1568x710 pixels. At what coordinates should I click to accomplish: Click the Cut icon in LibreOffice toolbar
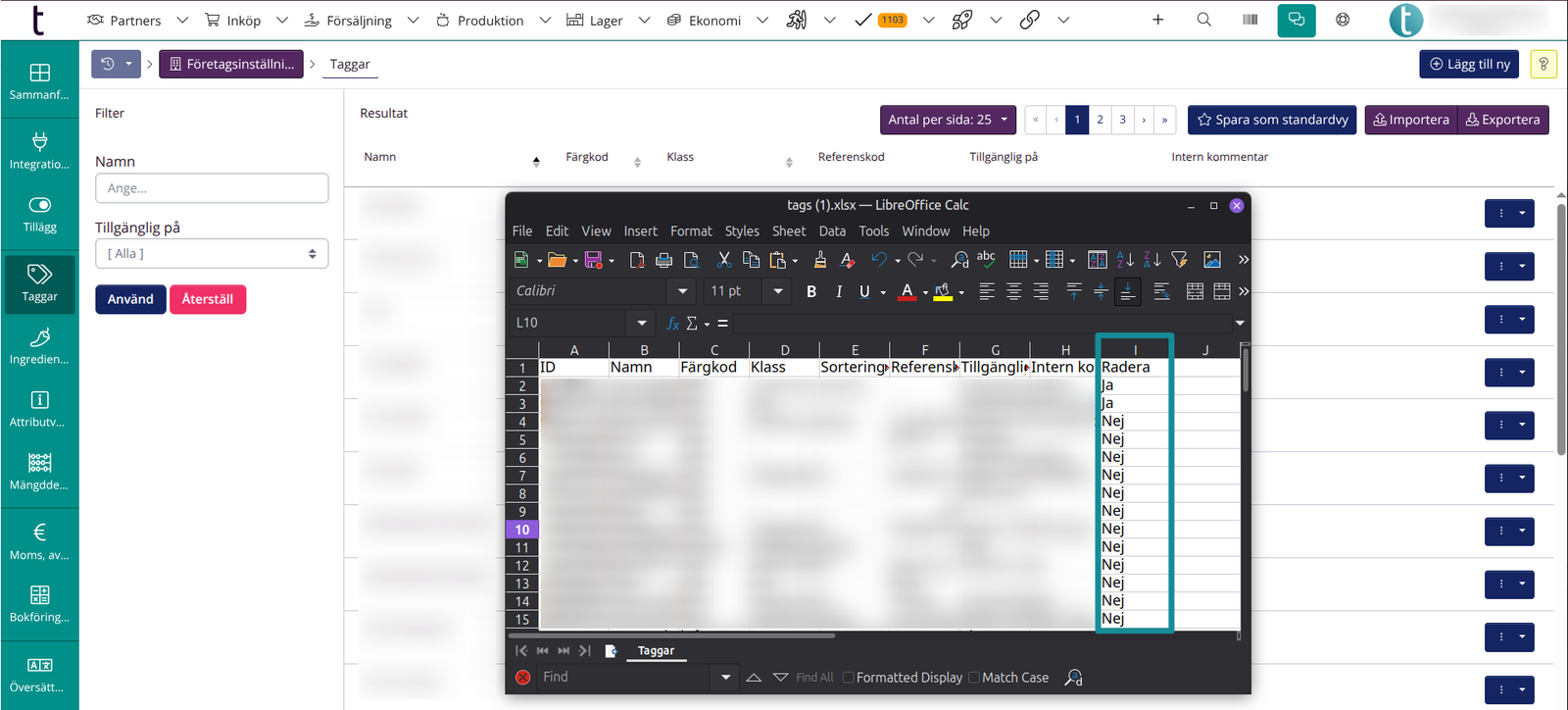click(x=724, y=260)
